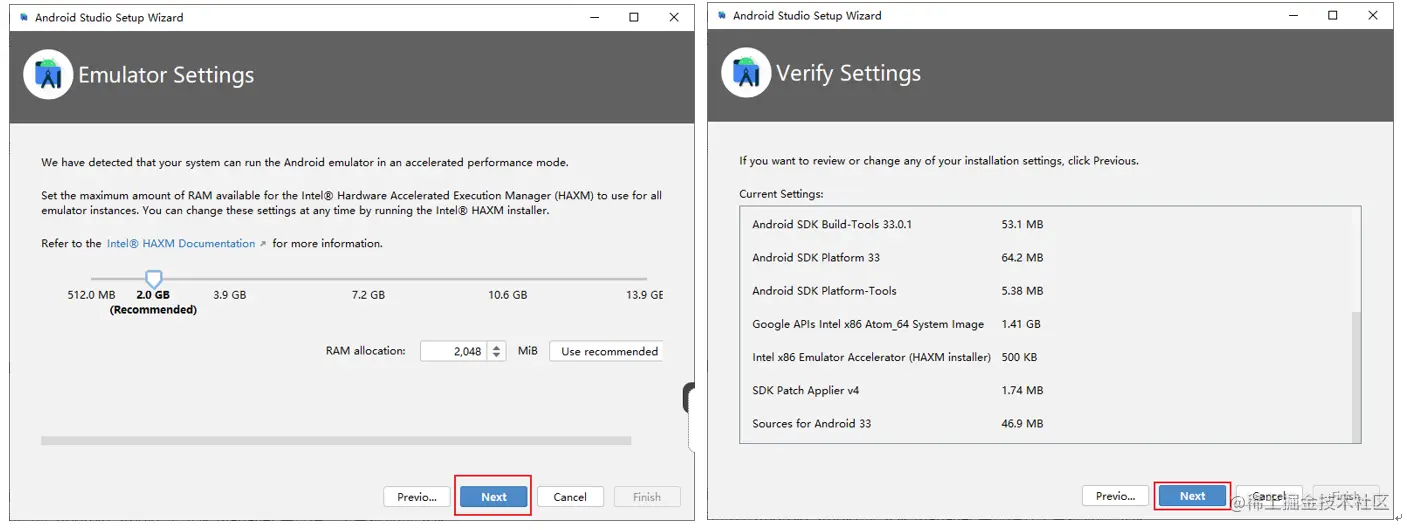Click the RAM allocation spinner arrows
This screenshot has width=1407, height=530.
point(497,351)
